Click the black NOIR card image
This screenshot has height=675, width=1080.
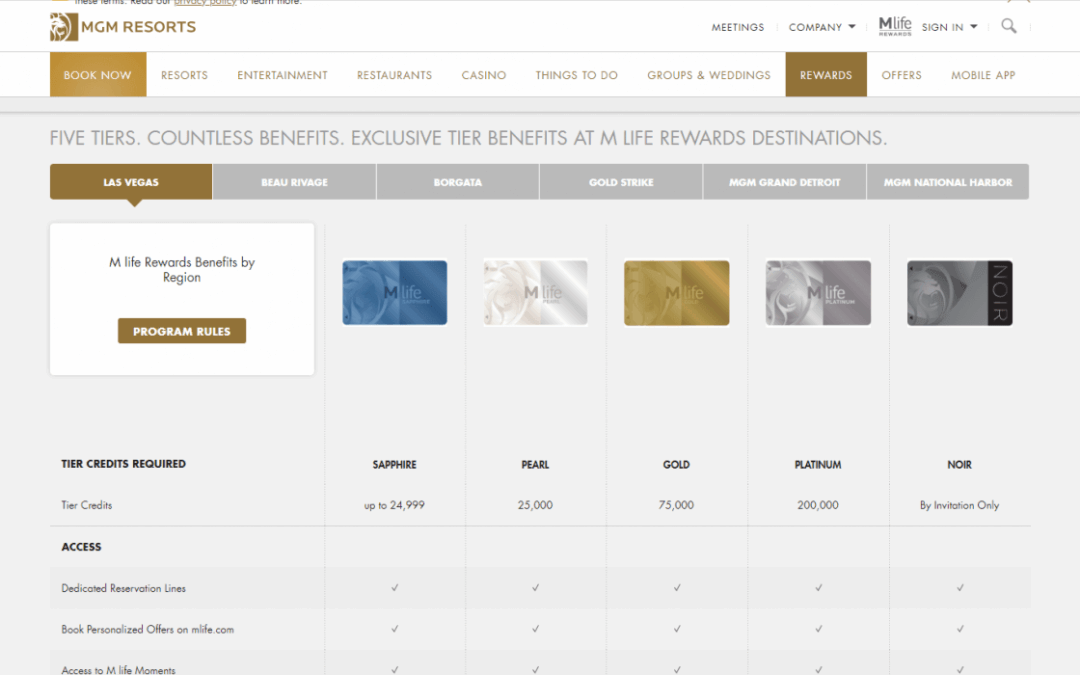click(x=959, y=293)
